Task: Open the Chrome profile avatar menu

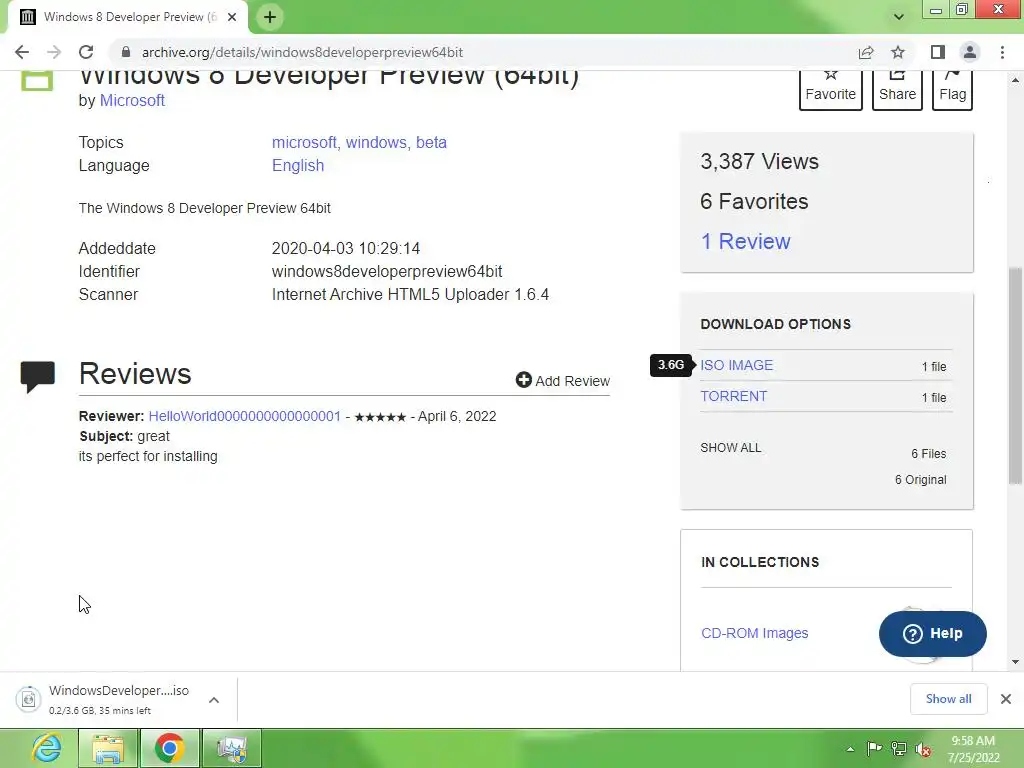Action: coord(970,52)
